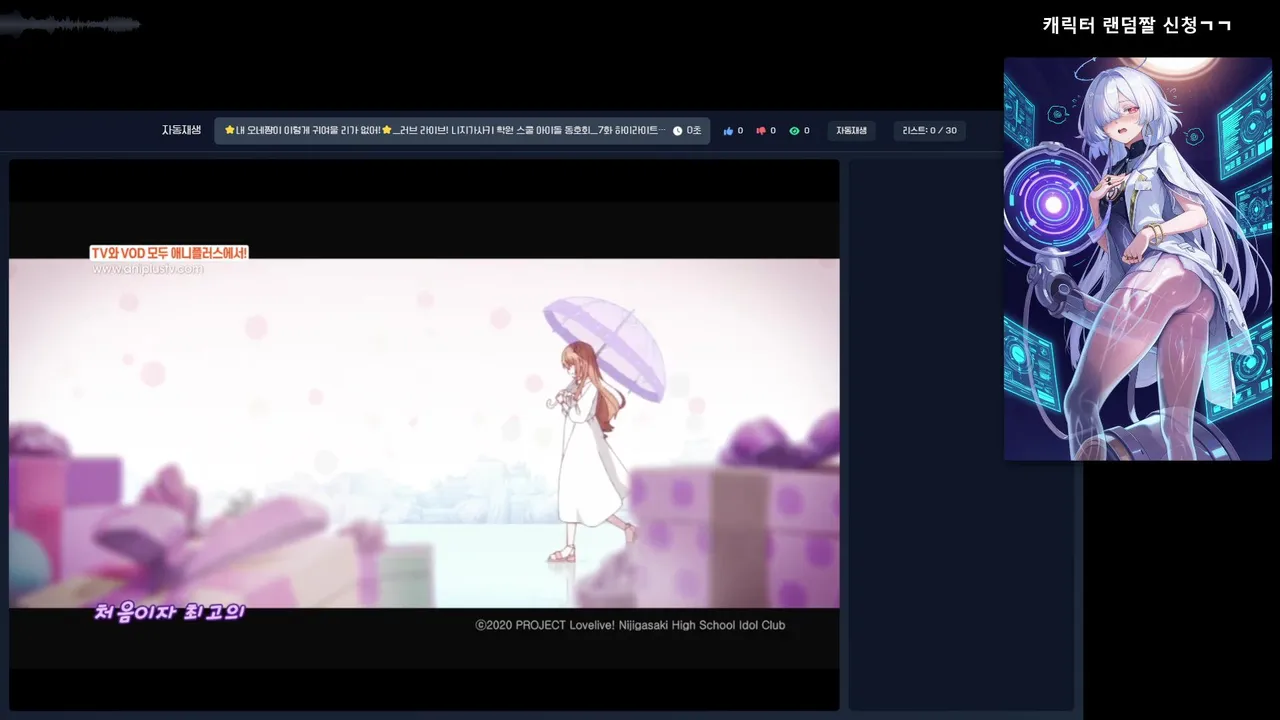Click the audio waveform display

click(x=70, y=25)
